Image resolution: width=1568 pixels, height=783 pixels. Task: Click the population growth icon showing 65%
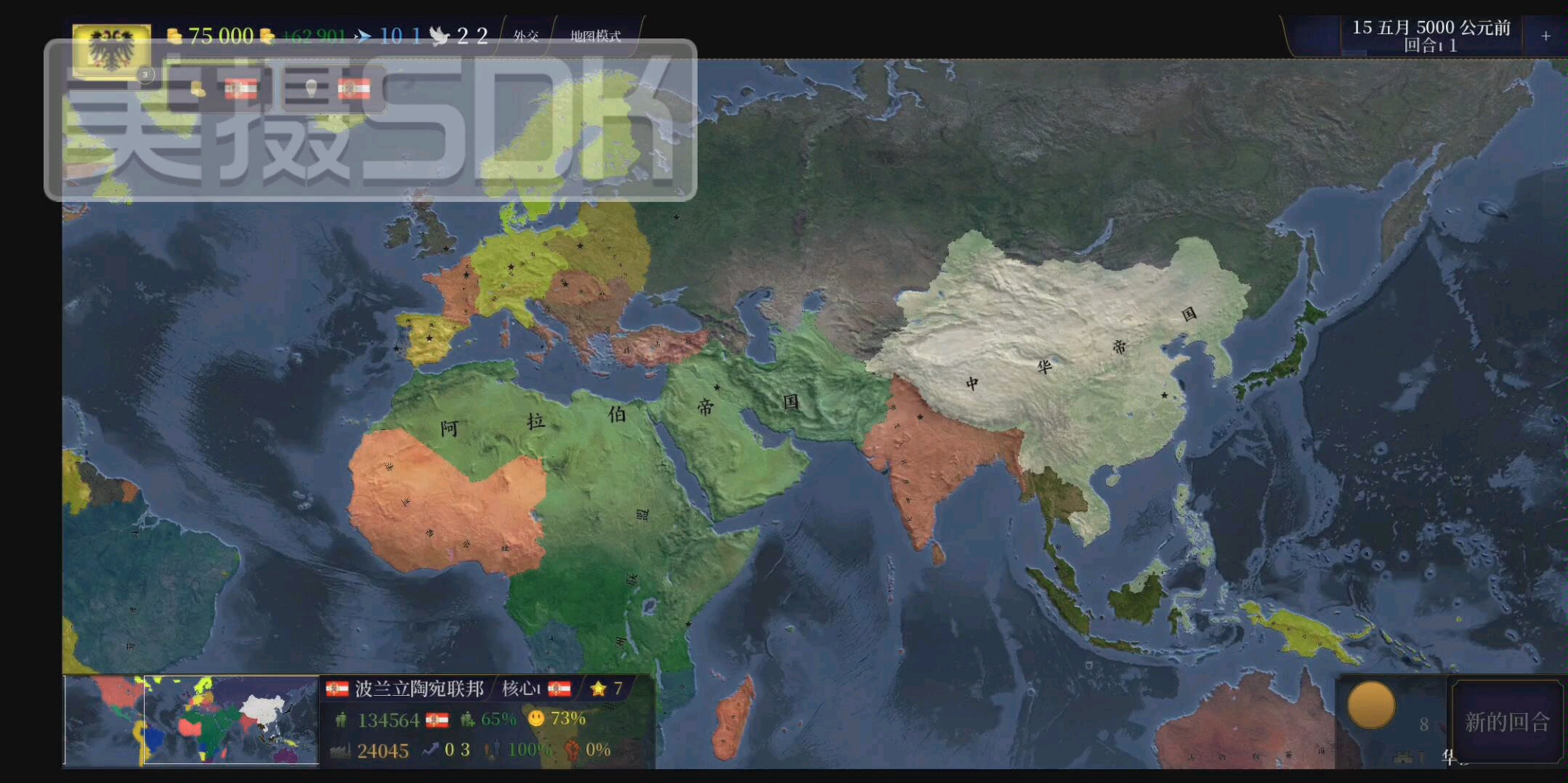tap(467, 719)
